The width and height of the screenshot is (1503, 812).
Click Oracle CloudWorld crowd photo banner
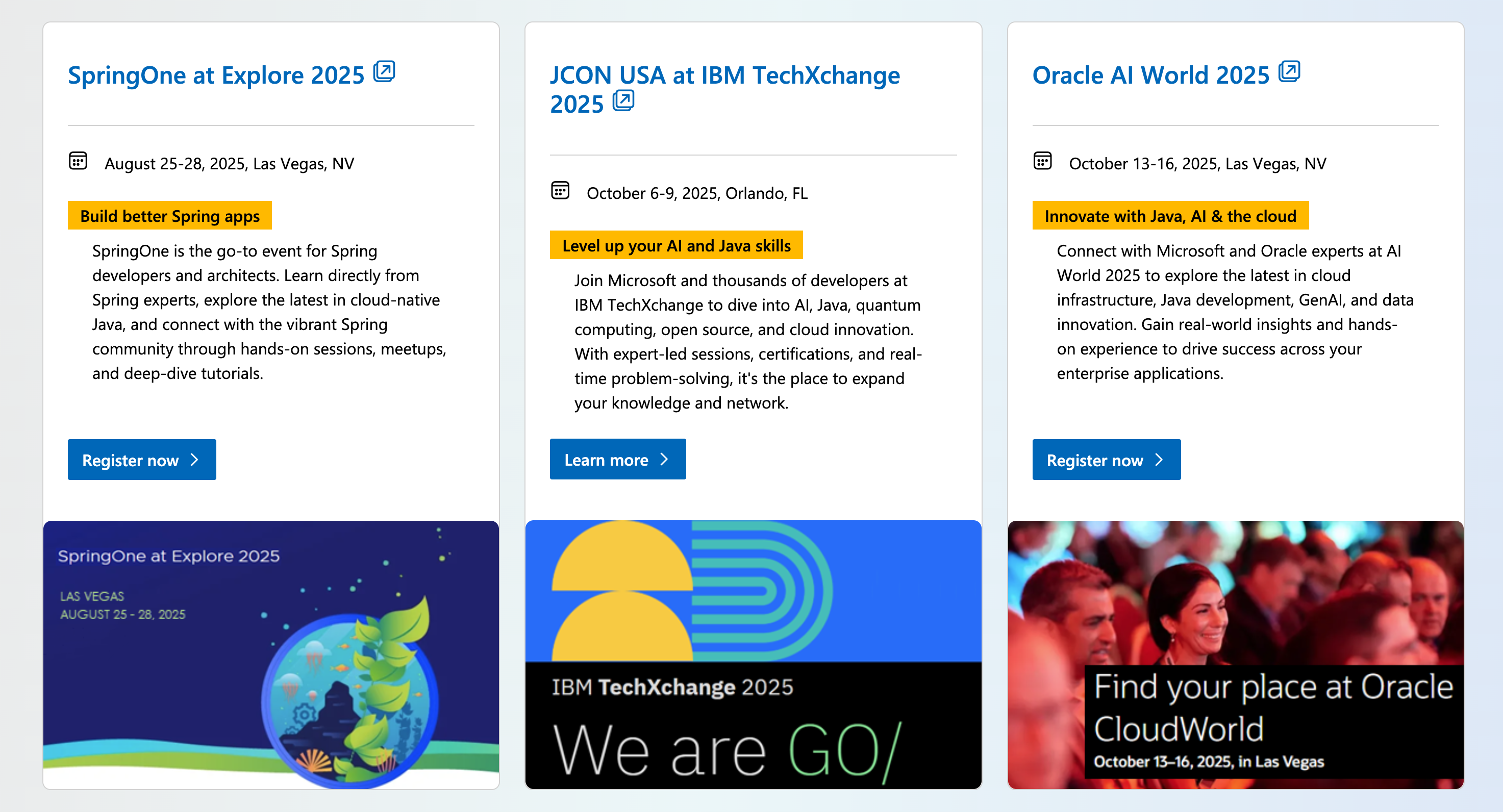point(1235,654)
